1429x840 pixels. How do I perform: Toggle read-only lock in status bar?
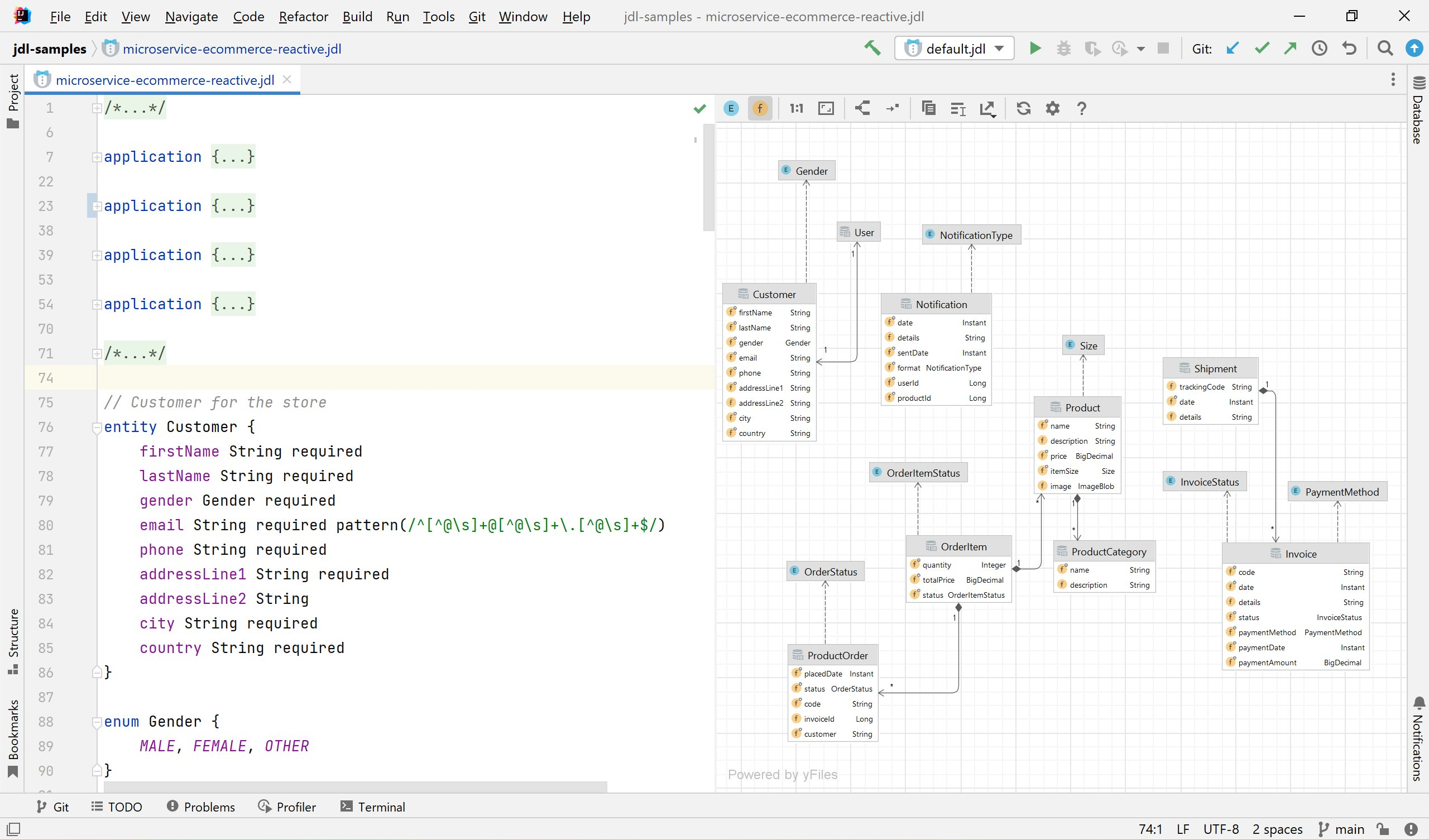coord(1383,829)
